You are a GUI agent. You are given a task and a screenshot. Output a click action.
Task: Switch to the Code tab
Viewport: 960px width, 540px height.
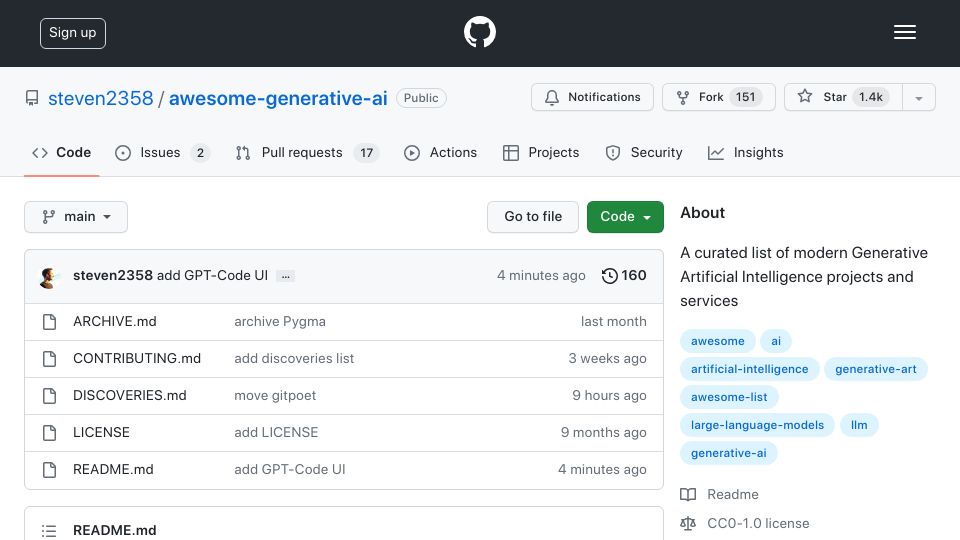(x=61, y=152)
